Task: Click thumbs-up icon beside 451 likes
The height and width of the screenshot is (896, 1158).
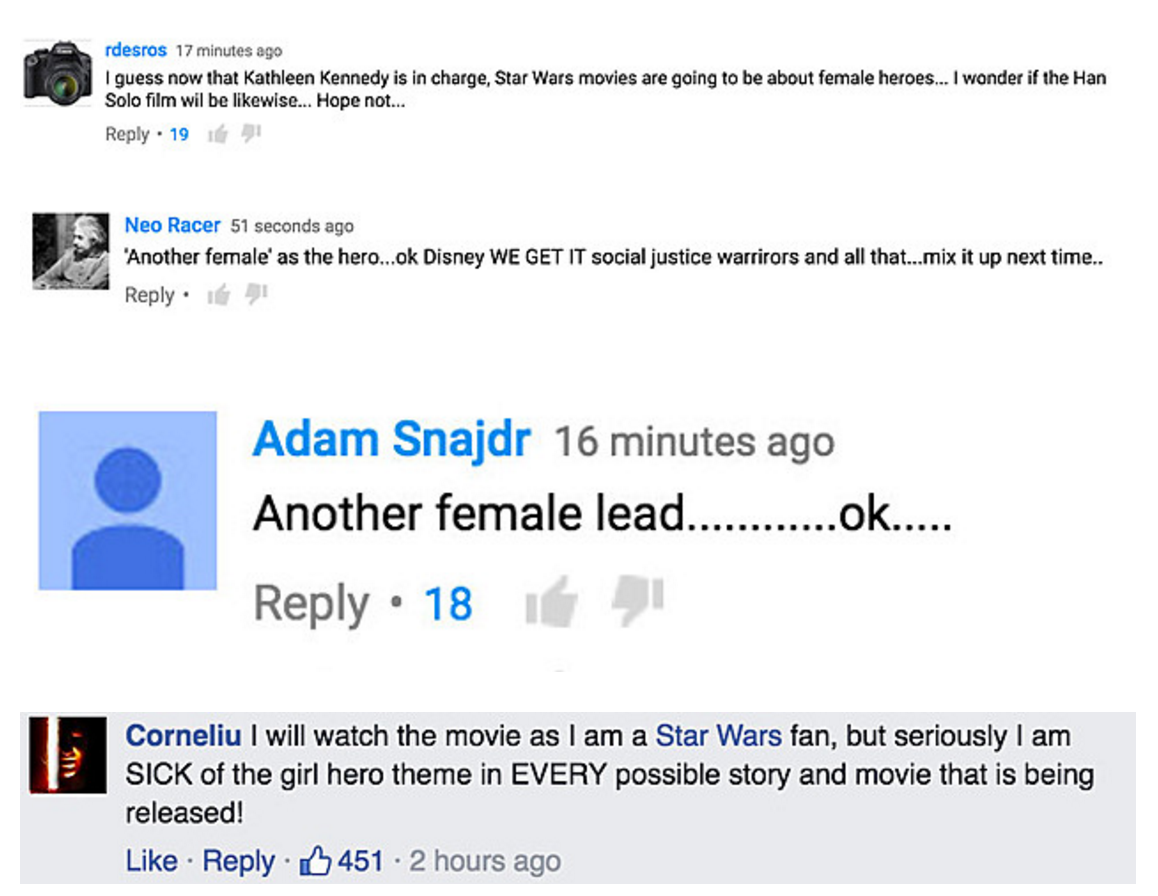Action: point(316,861)
